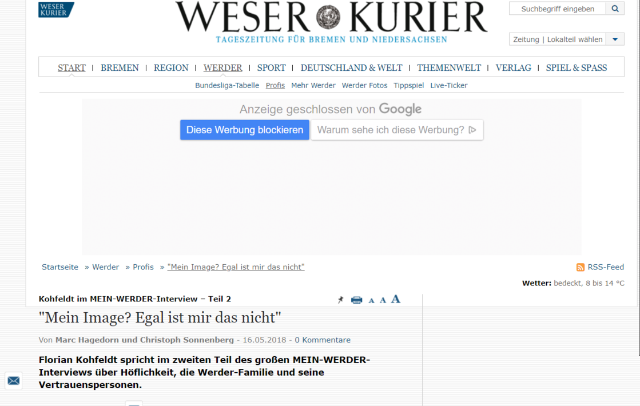This screenshot has width=640, height=406.
Task: Click the pin bookmark article icon
Action: [x=341, y=300]
